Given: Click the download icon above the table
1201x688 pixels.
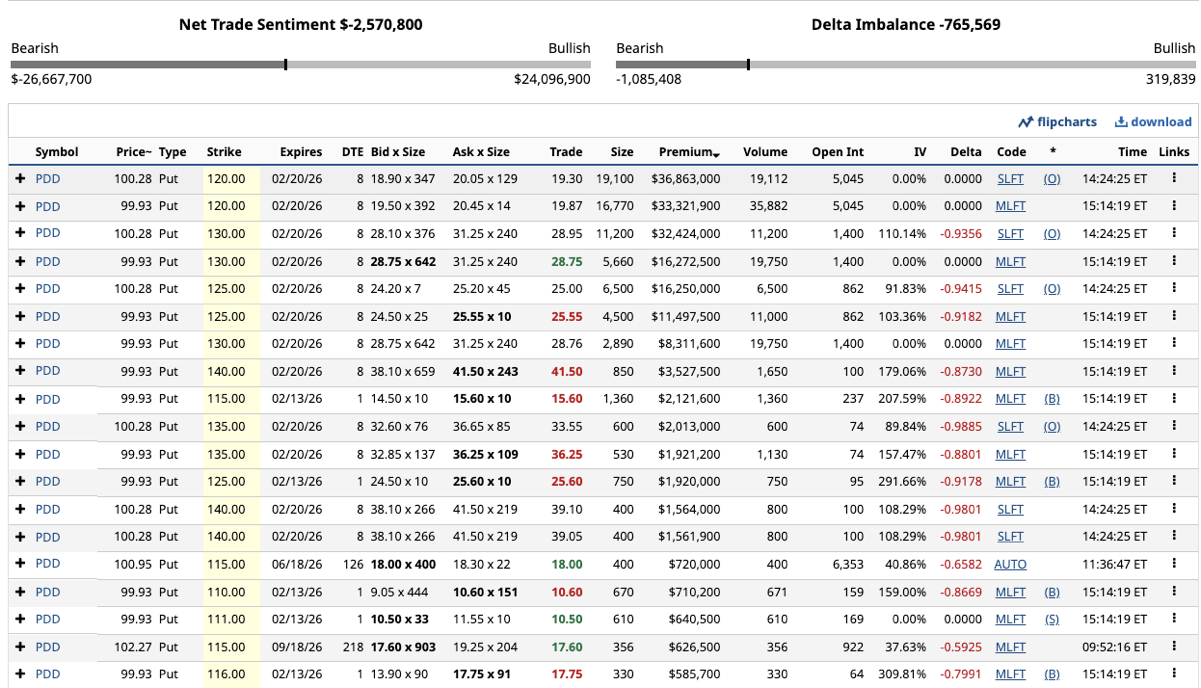Looking at the screenshot, I should tap(1121, 122).
